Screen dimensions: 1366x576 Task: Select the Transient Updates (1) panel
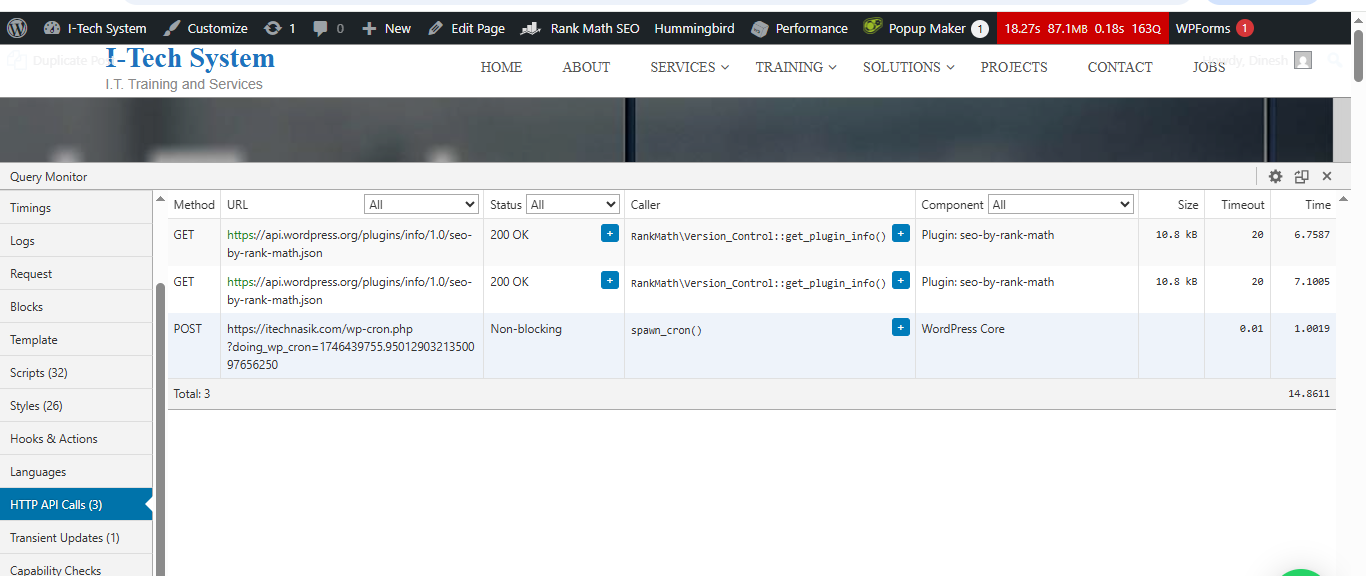(x=76, y=538)
